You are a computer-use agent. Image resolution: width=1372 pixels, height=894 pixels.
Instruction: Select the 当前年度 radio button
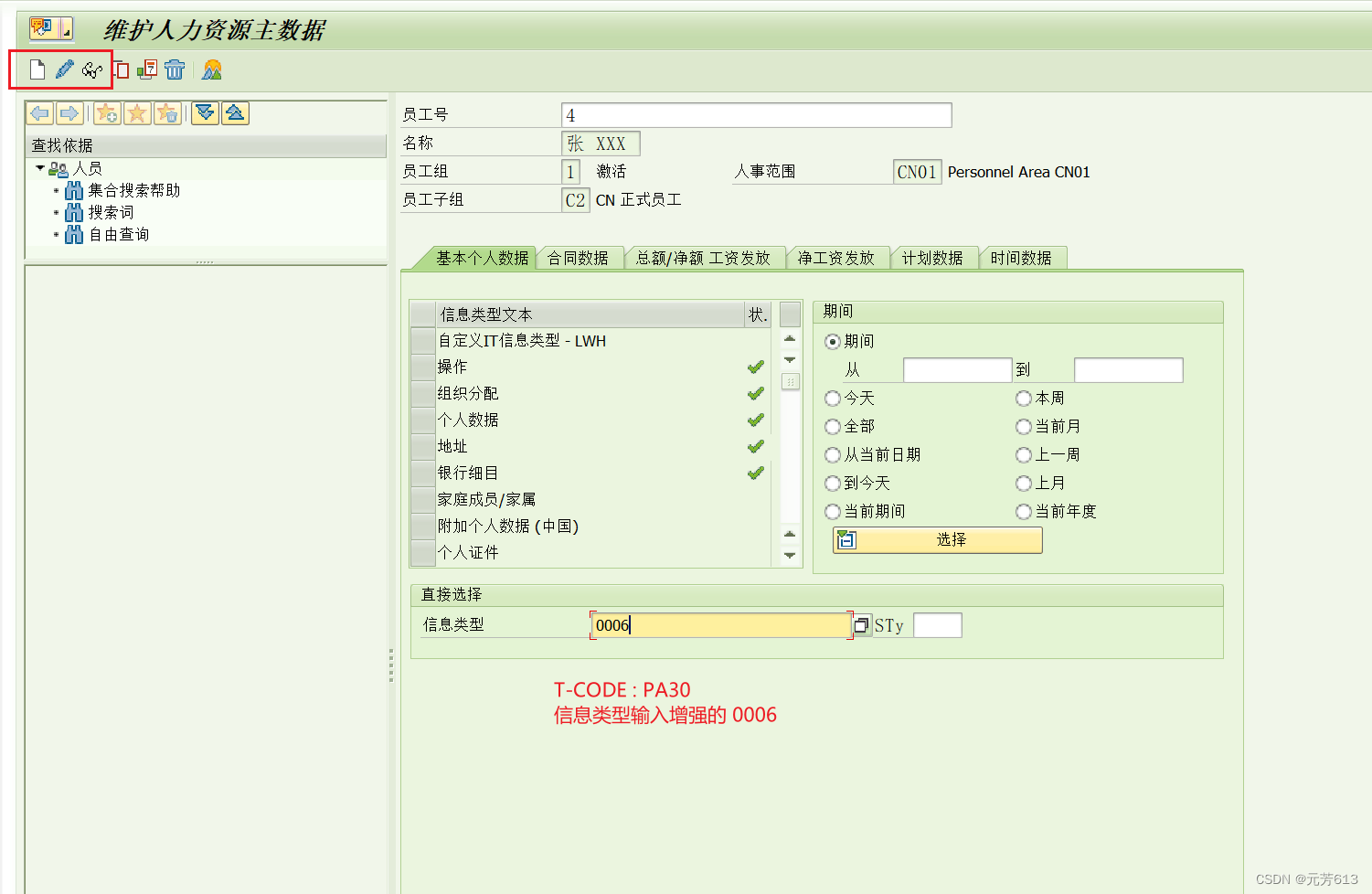(x=1024, y=512)
